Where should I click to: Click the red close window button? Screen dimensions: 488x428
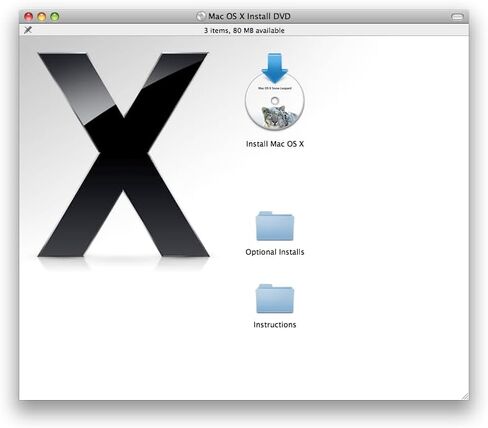(x=29, y=16)
